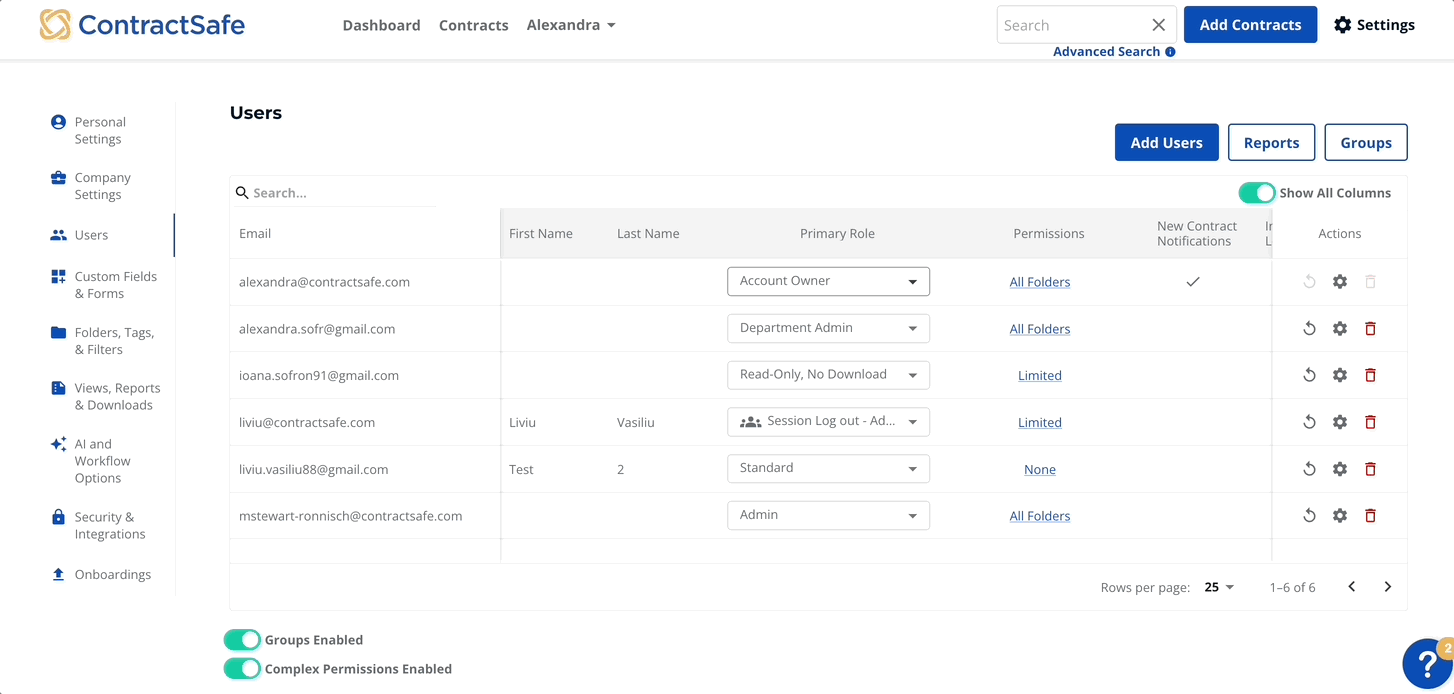
Task: Toggle Show All Columns off
Action: tap(1257, 192)
